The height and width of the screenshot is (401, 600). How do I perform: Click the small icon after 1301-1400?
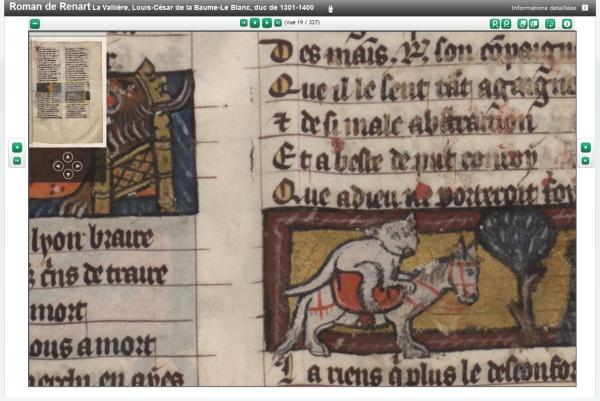(331, 8)
